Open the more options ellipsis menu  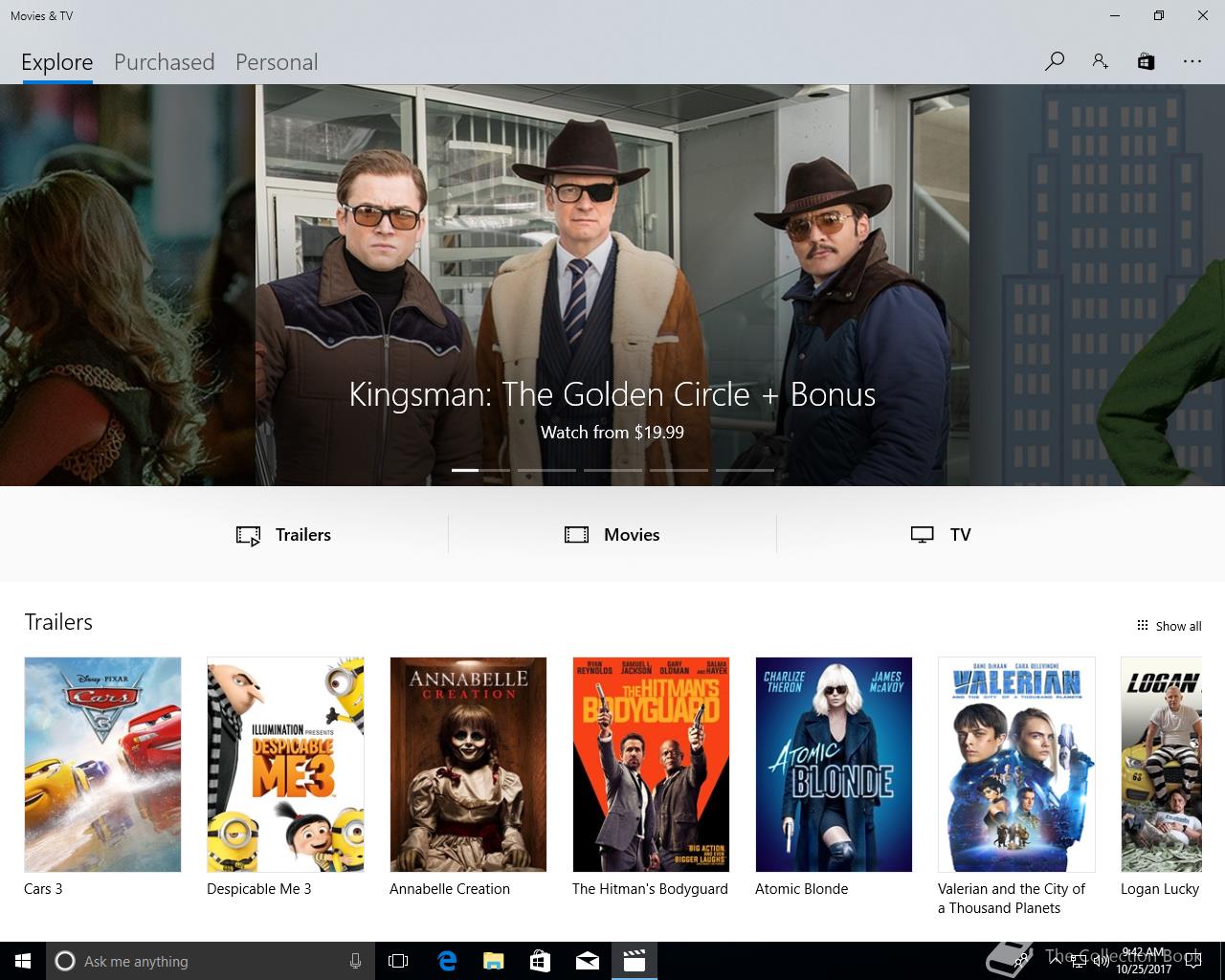[1192, 61]
